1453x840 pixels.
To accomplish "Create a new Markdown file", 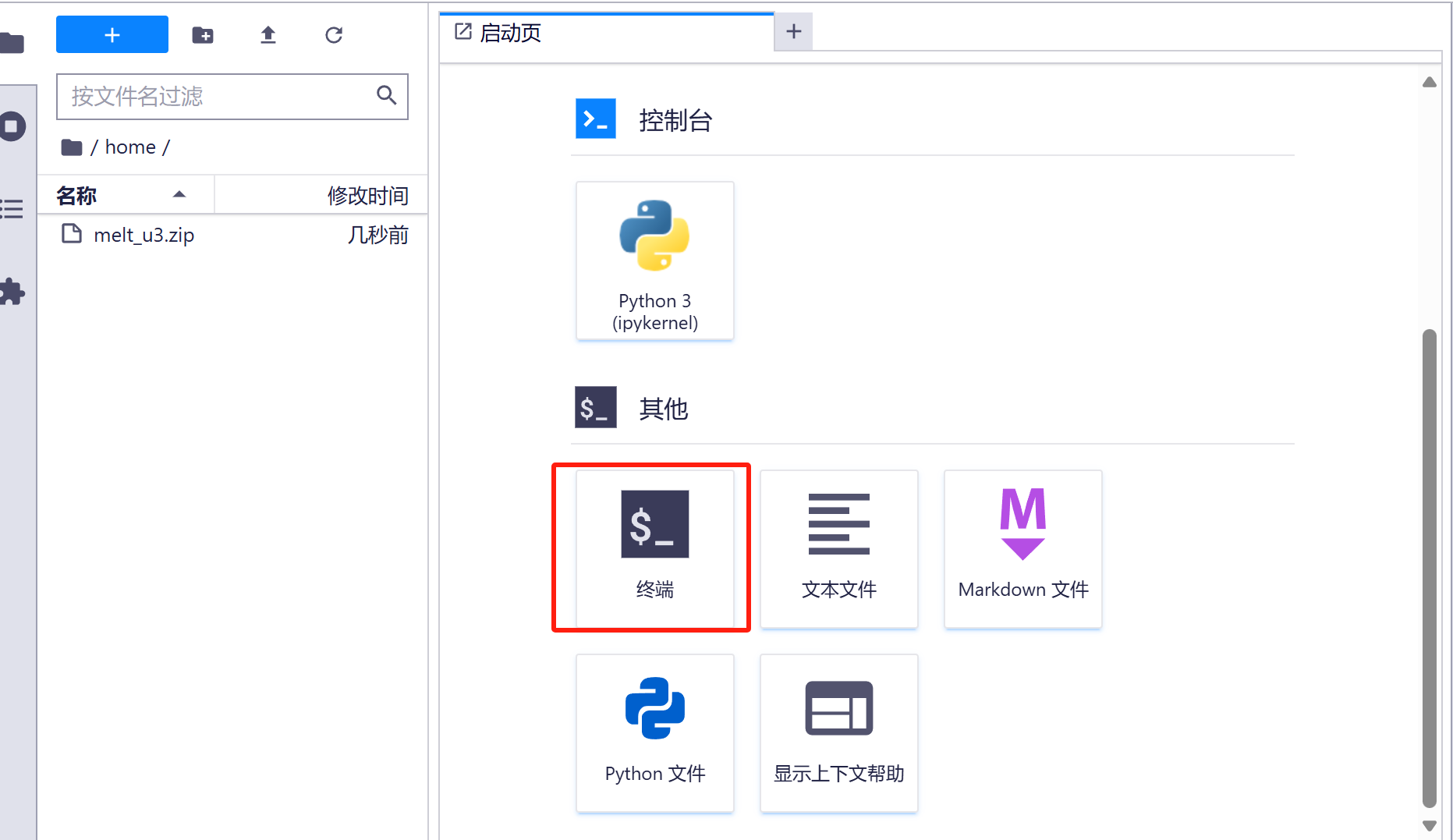I will tap(1022, 548).
